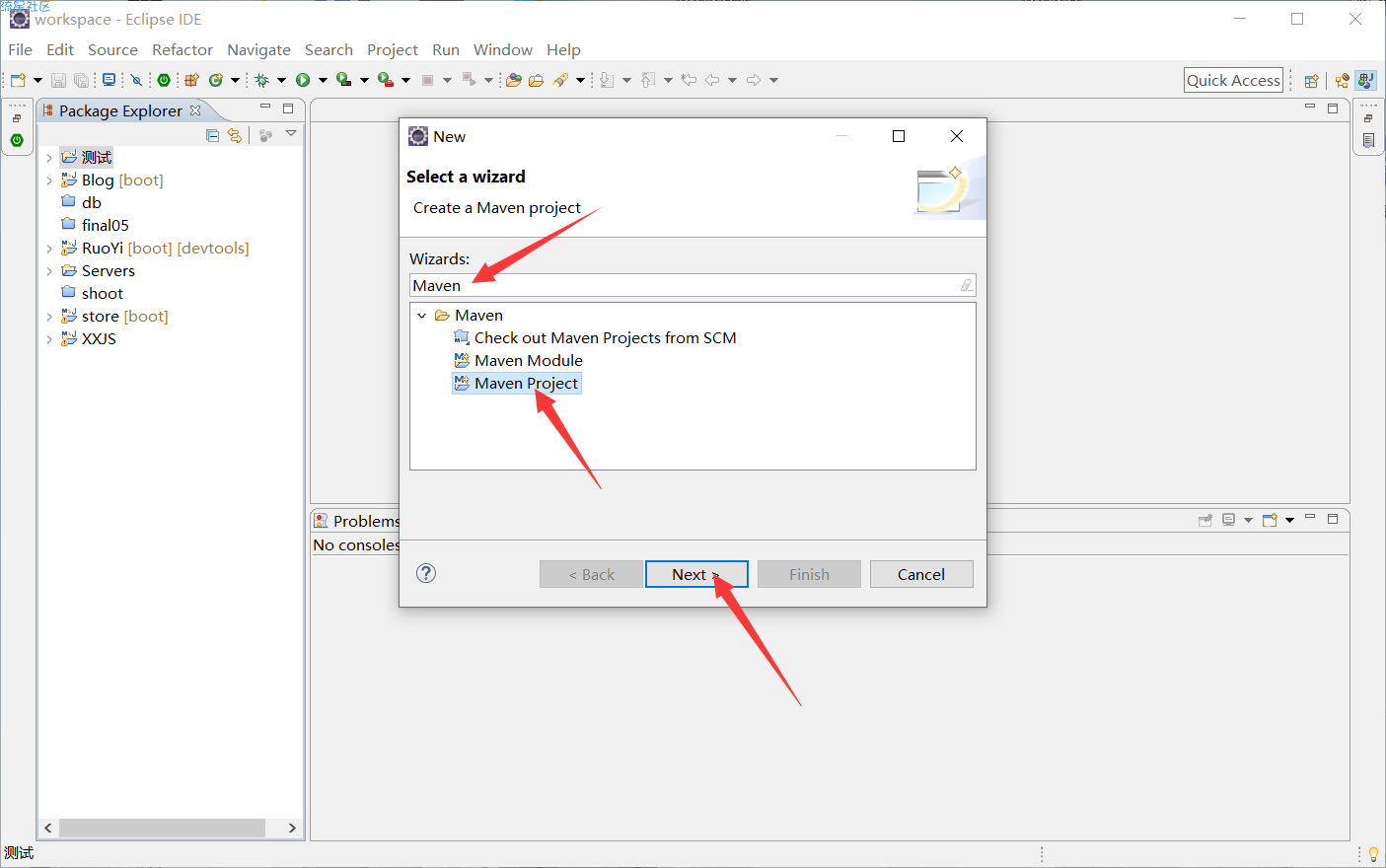Click the New Java Package icon

(191, 80)
